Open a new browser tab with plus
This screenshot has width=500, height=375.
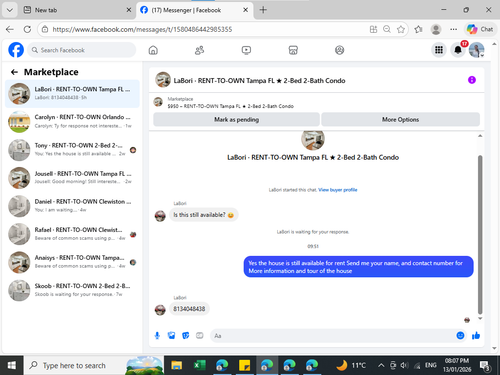(x=263, y=10)
